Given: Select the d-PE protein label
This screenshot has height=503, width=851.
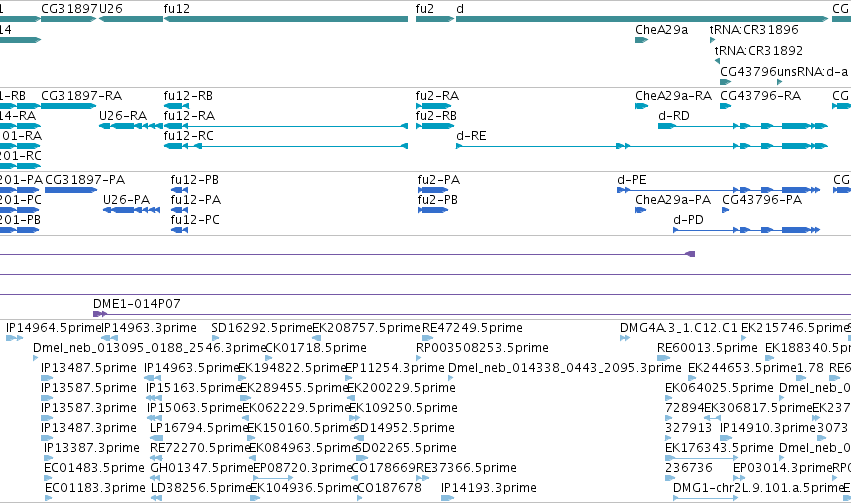Looking at the screenshot, I should click(632, 180).
